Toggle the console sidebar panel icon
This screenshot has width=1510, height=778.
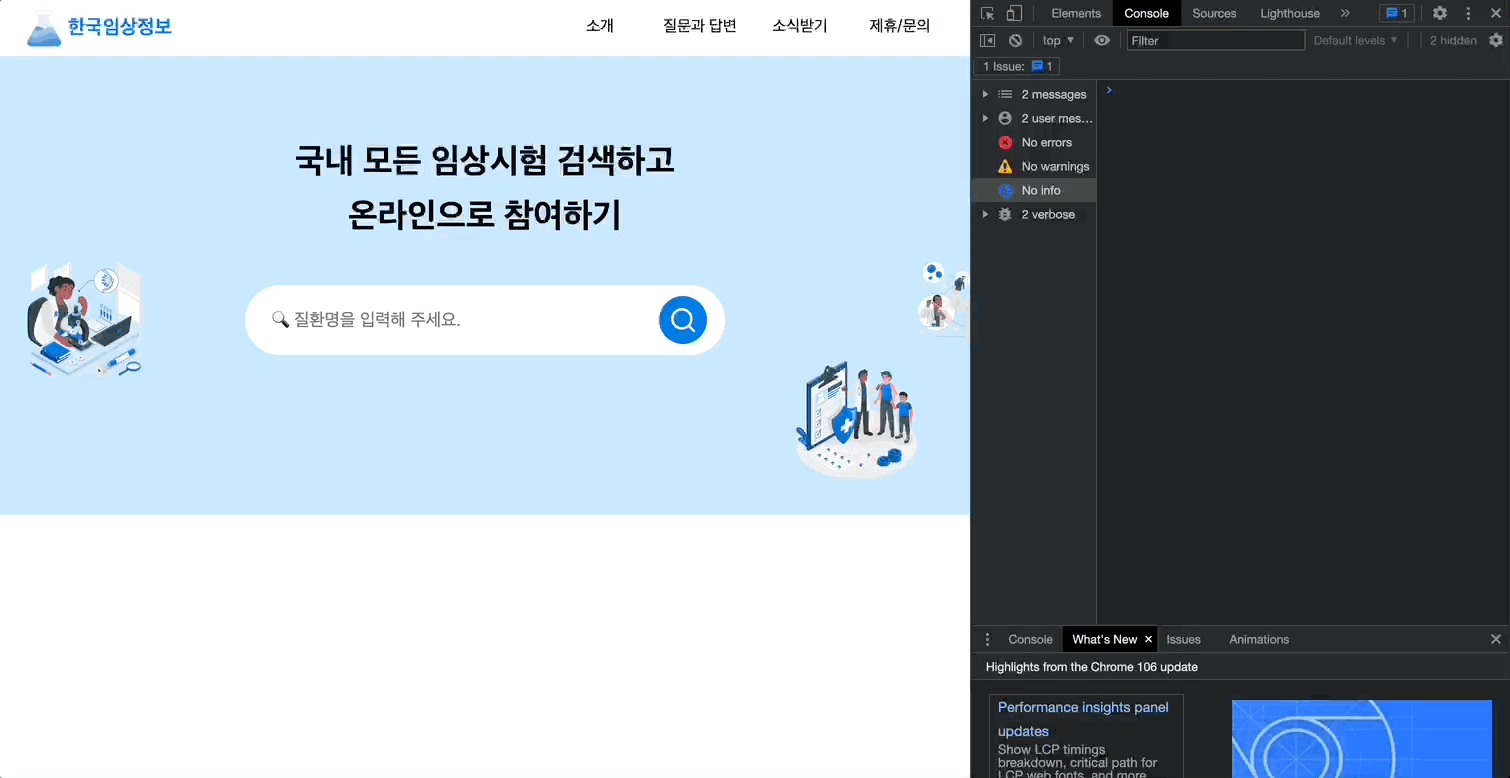987,40
